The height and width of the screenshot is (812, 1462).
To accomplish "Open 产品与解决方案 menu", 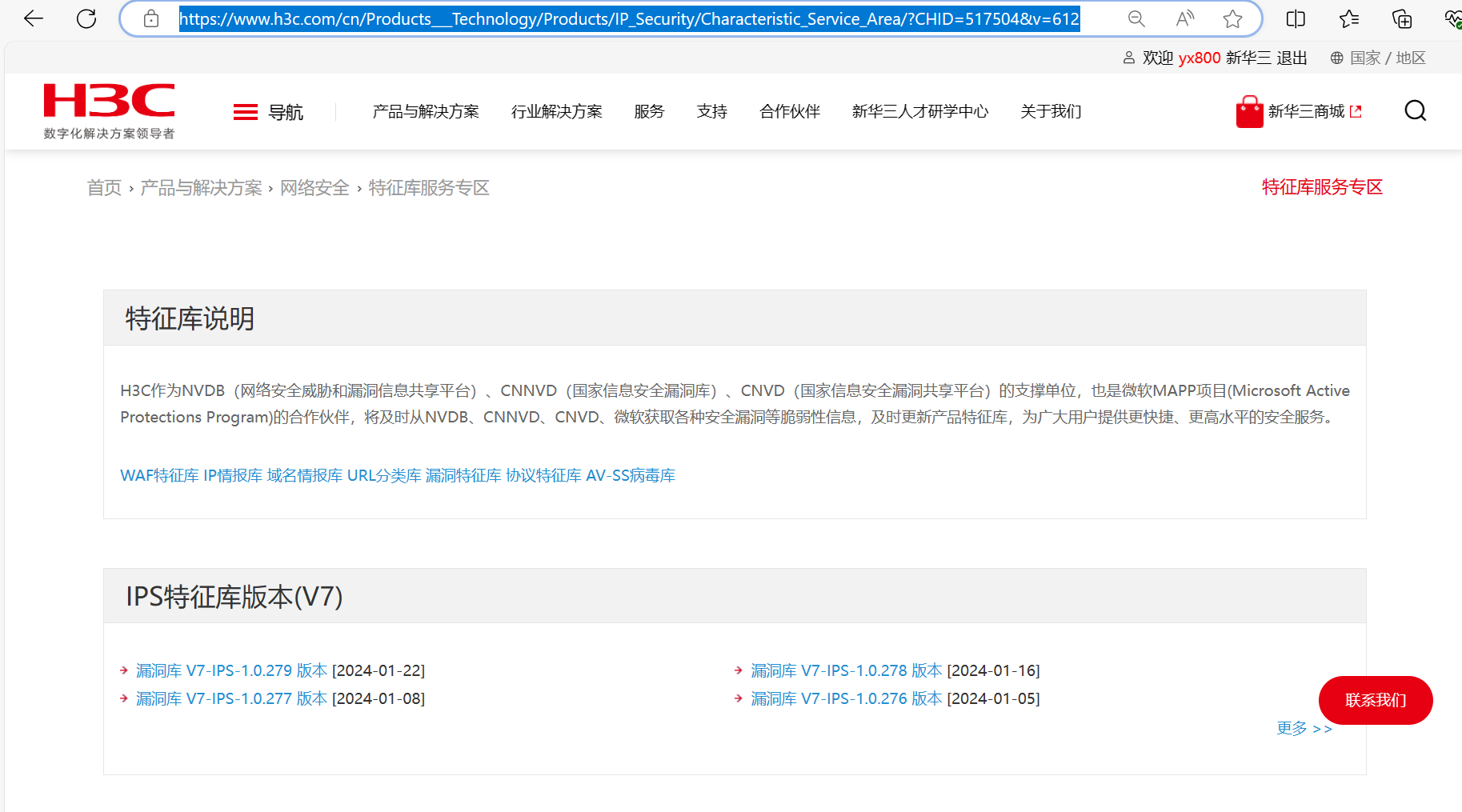I will [426, 111].
